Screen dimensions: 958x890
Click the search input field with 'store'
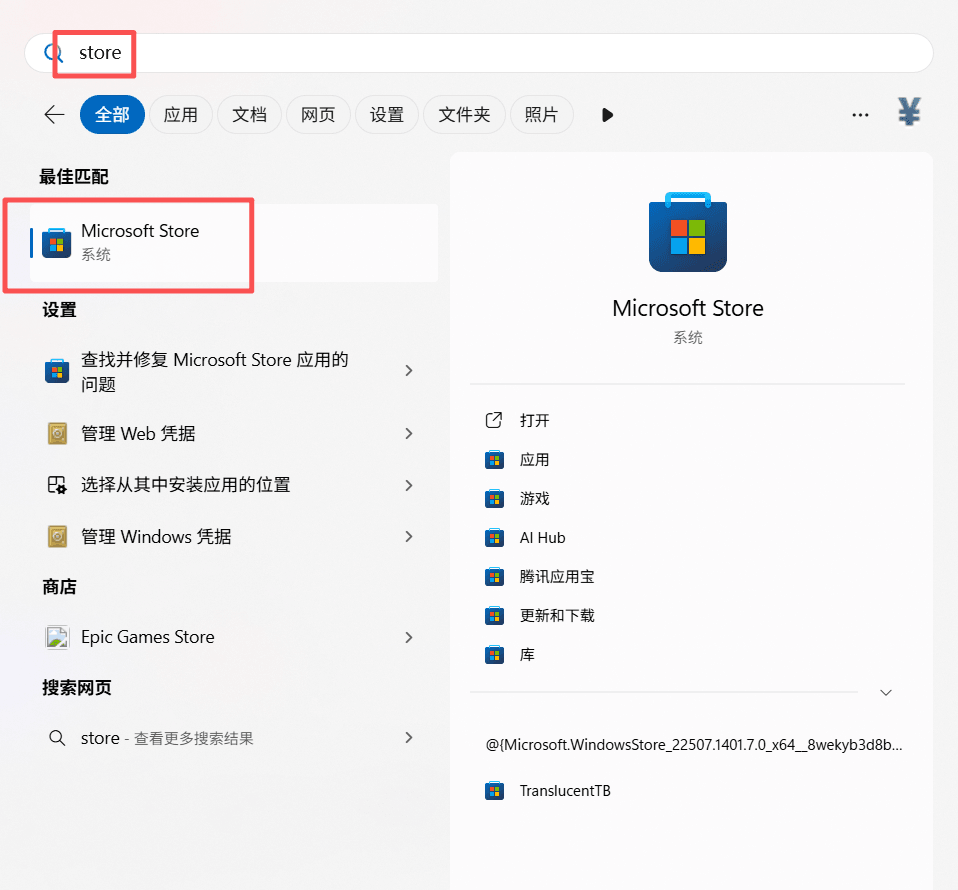[500, 53]
